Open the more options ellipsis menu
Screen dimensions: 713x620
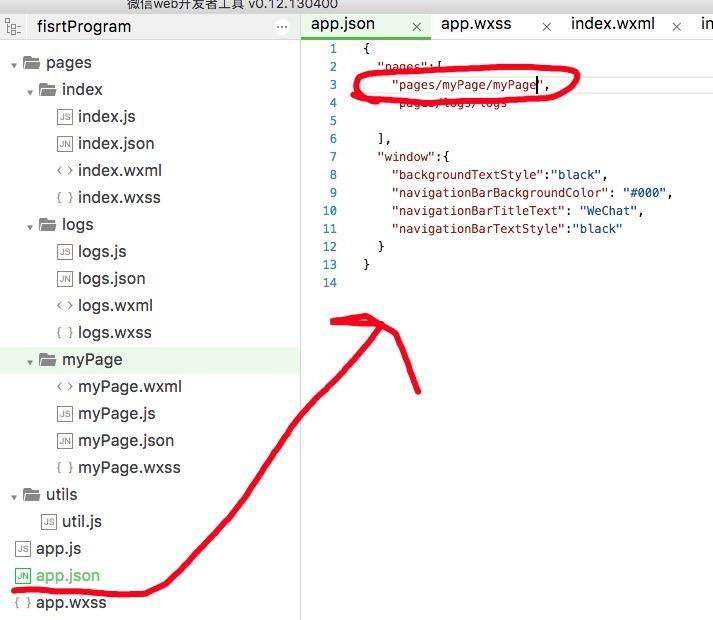(x=282, y=27)
